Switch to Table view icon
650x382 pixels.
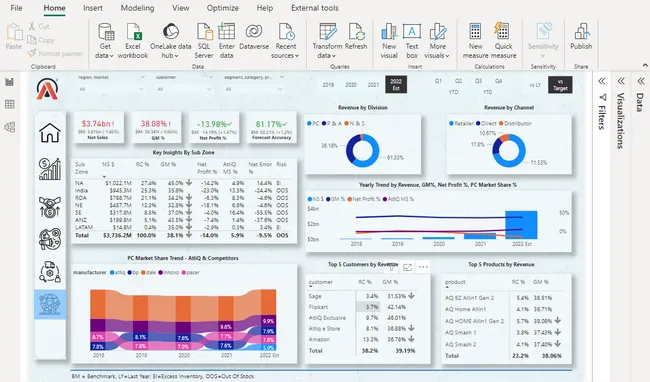point(10,104)
